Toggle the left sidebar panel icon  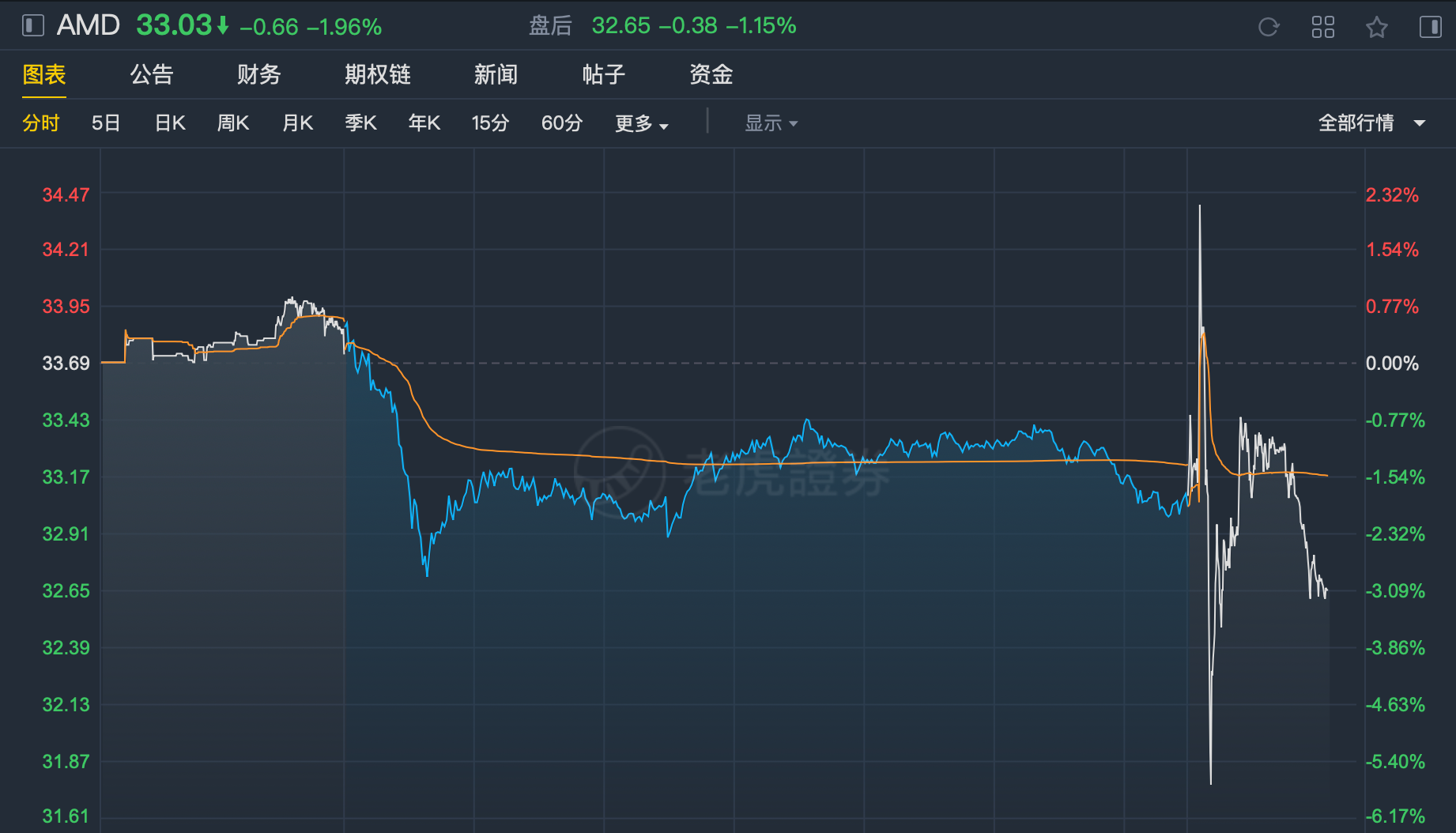(x=32, y=26)
